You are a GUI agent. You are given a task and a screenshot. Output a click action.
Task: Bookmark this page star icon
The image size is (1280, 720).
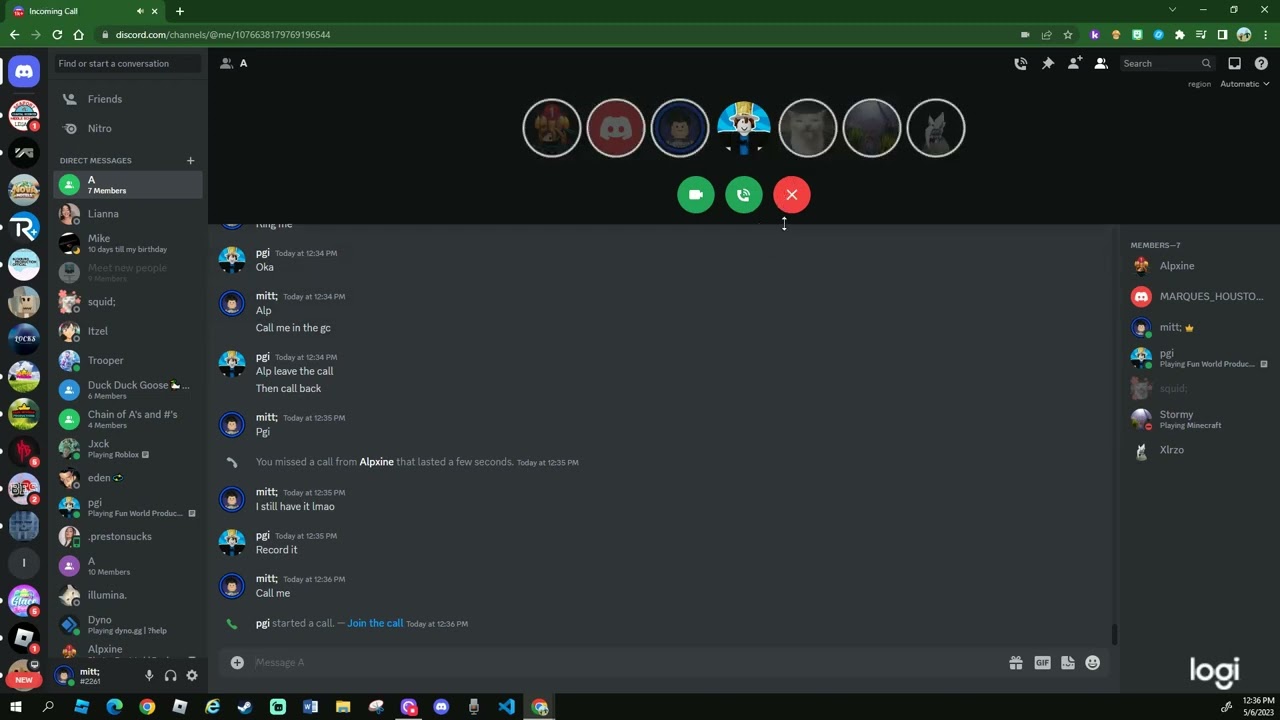tap(1068, 34)
